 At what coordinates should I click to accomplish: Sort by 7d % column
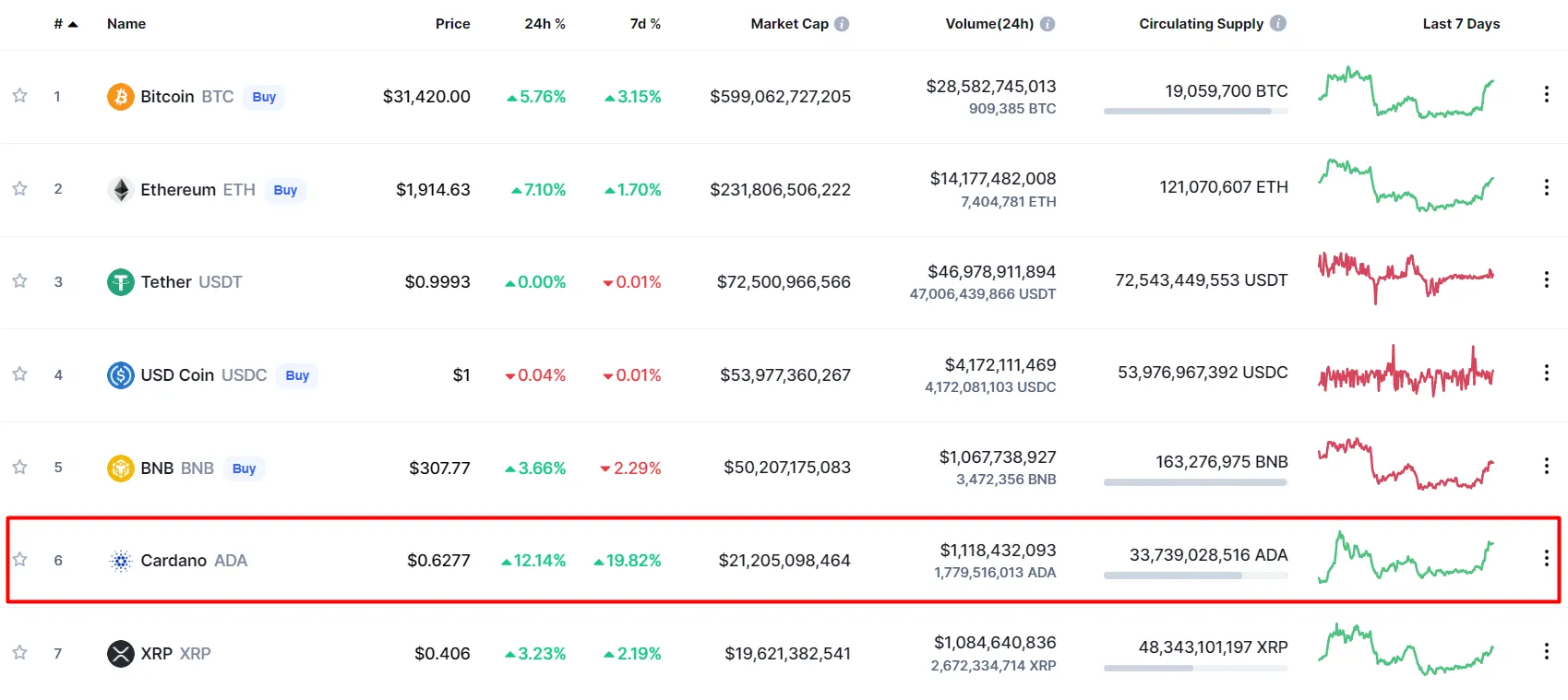(x=645, y=24)
